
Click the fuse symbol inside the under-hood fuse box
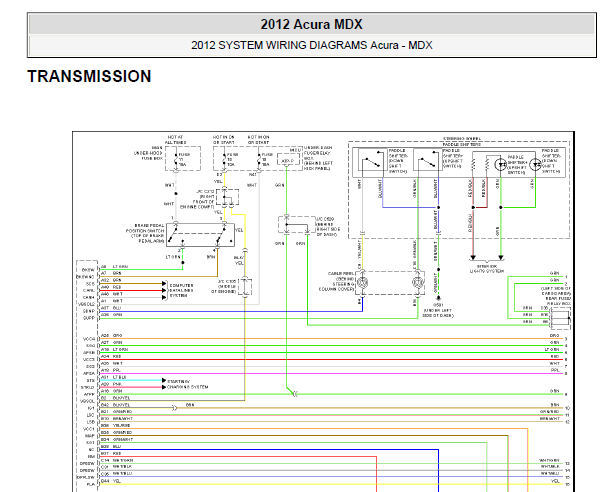coord(176,160)
